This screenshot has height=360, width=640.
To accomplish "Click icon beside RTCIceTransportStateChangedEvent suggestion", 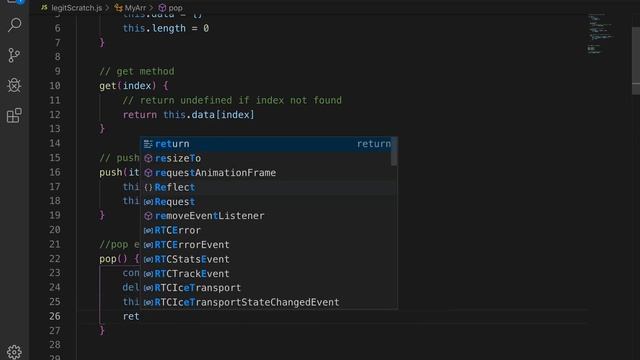I will click(x=148, y=302).
